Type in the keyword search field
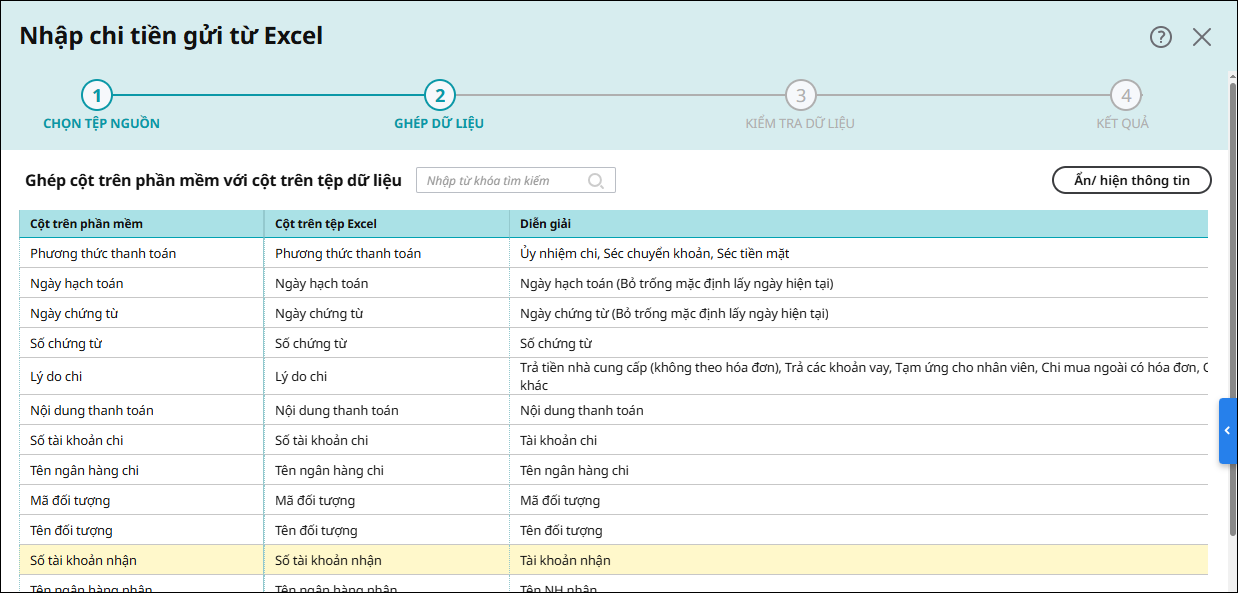This screenshot has width=1238, height=593. [500, 181]
